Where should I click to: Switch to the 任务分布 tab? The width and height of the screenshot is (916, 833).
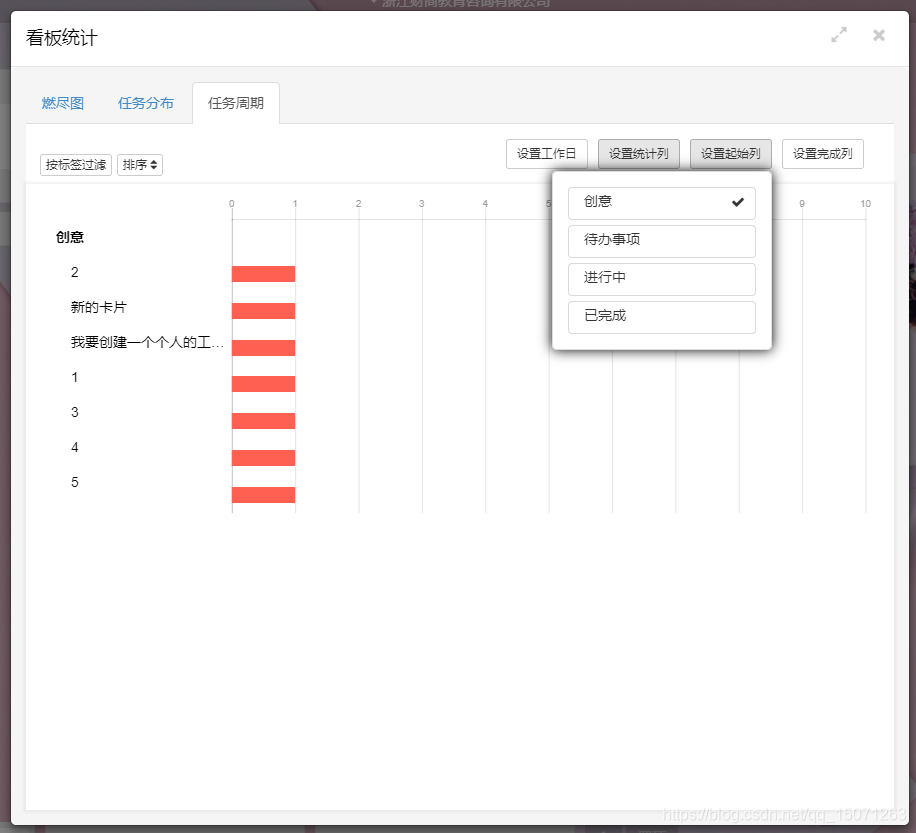click(146, 102)
